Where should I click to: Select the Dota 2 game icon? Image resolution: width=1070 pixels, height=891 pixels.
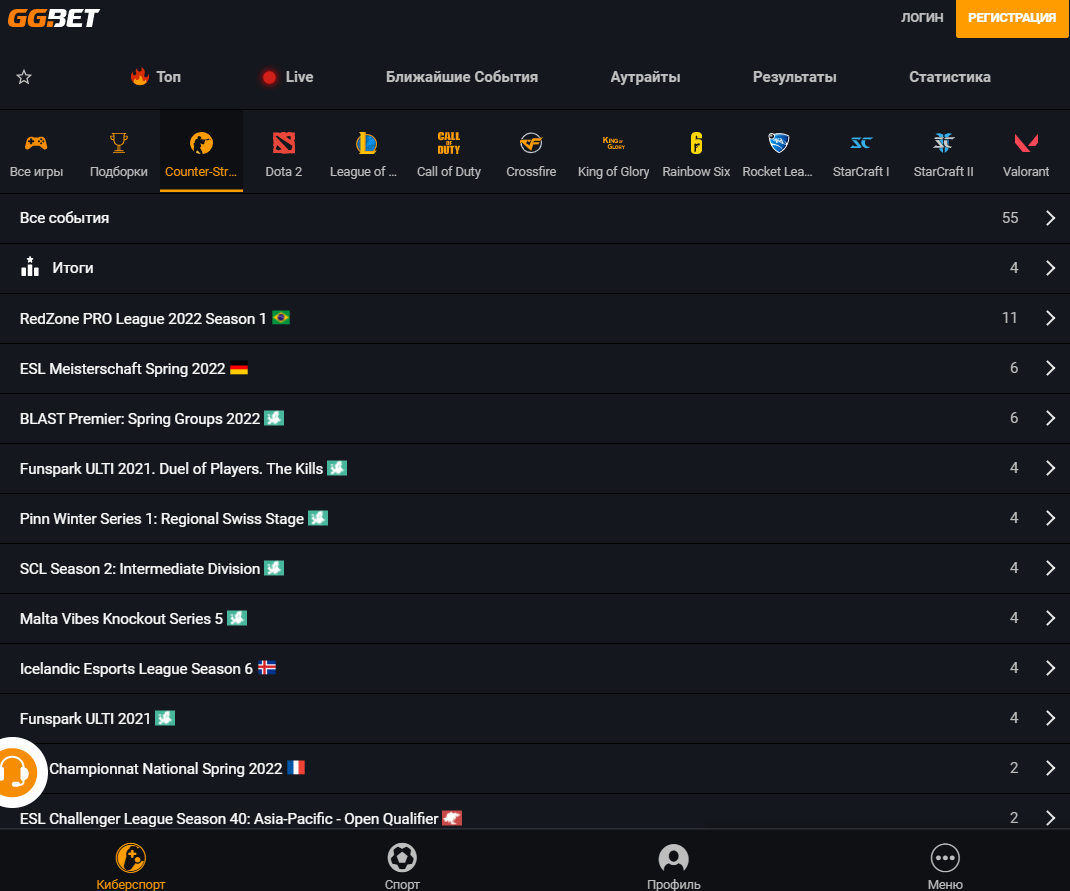click(284, 143)
